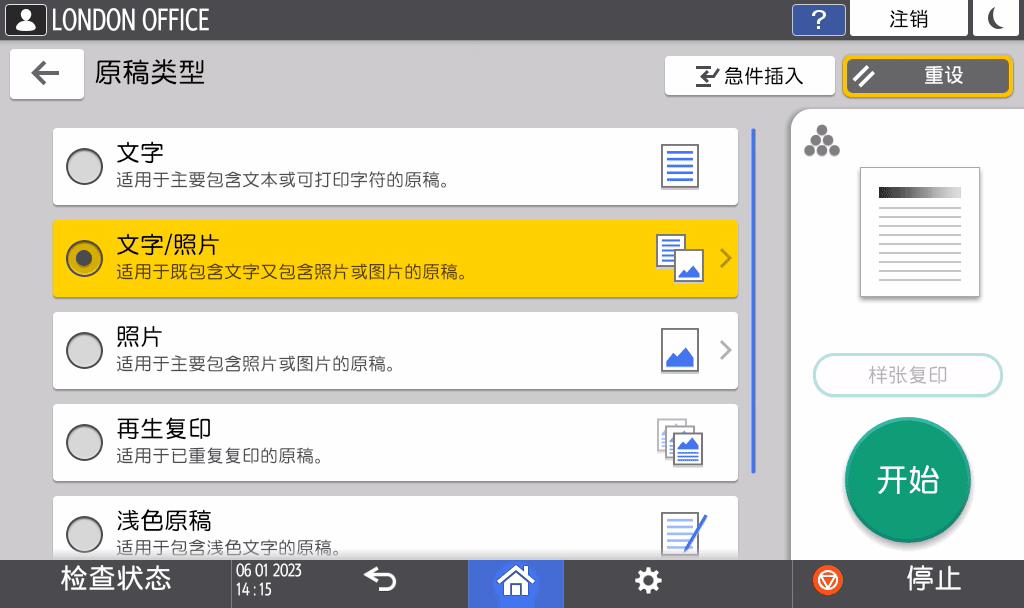
Task: Click the blue vertical scrollbar
Action: click(753, 300)
